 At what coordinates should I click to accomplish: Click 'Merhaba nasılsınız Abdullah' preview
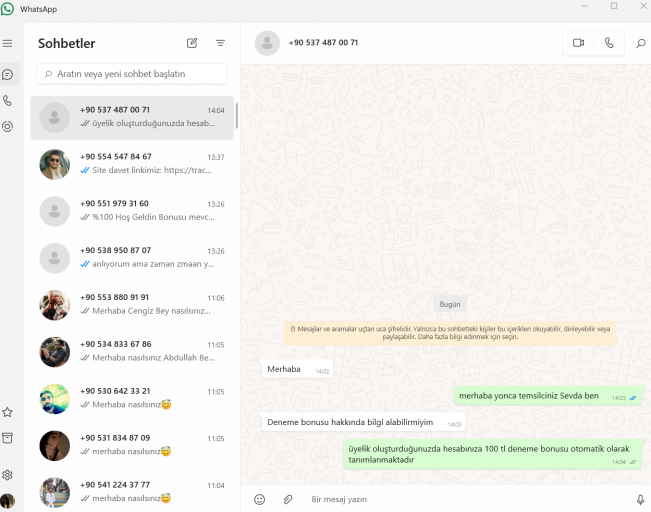pos(153,358)
